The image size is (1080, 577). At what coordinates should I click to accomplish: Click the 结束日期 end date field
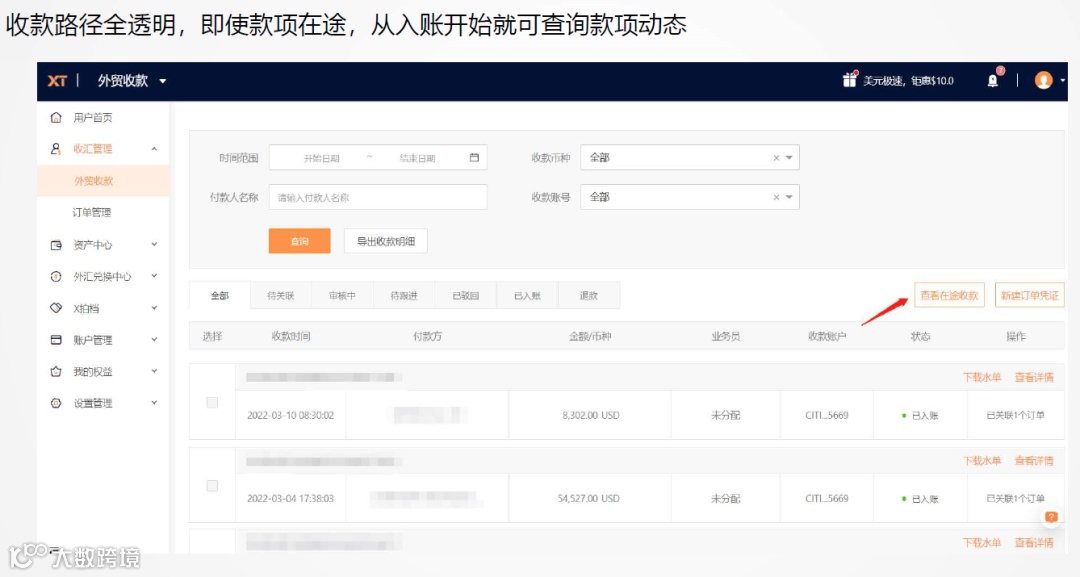(x=417, y=158)
